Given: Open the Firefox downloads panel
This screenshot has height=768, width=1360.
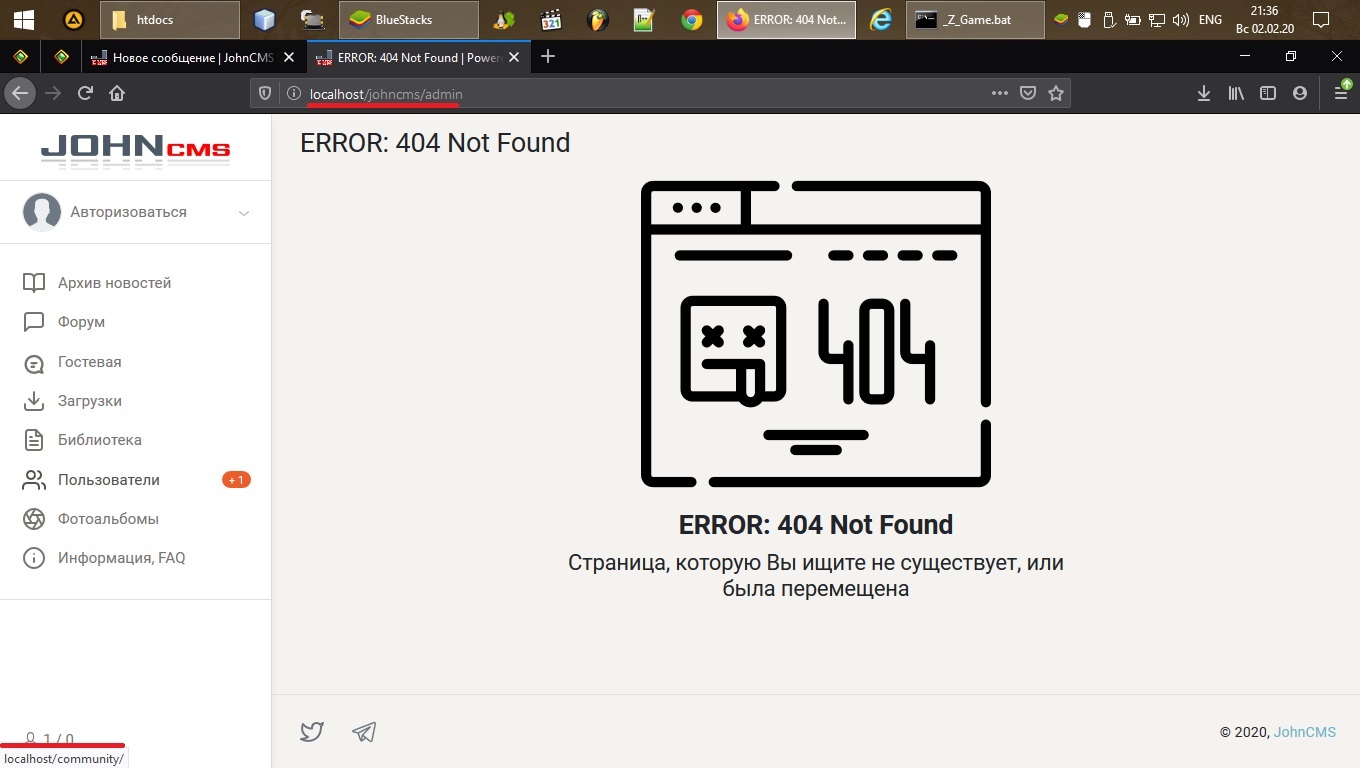Looking at the screenshot, I should tap(1204, 93).
